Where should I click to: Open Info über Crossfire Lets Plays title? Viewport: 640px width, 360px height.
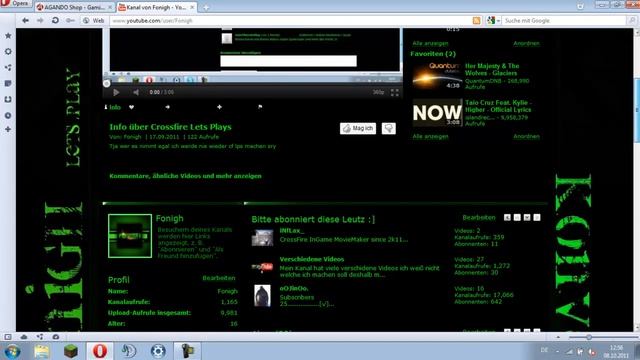point(170,127)
